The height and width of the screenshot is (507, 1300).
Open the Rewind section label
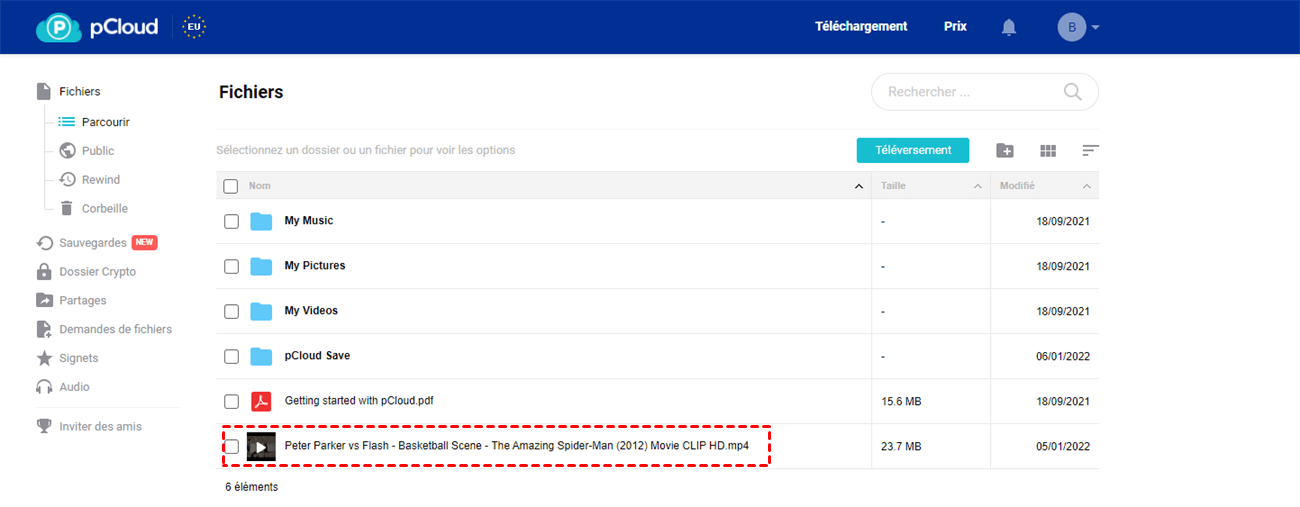[101, 180]
